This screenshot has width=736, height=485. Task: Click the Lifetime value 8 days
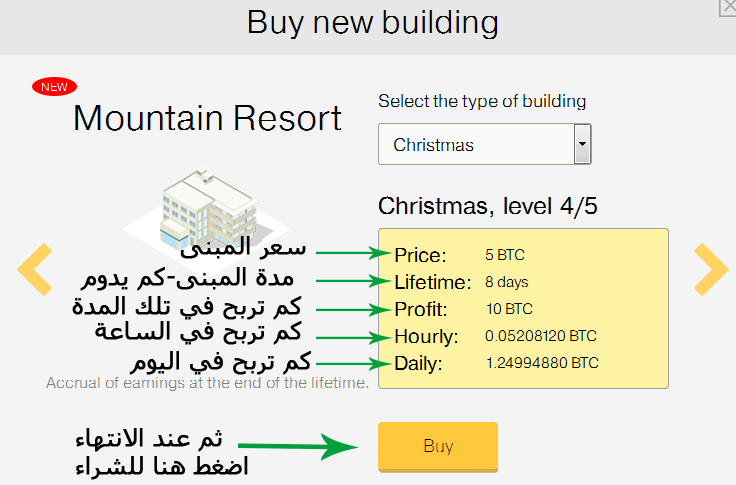coord(506,282)
